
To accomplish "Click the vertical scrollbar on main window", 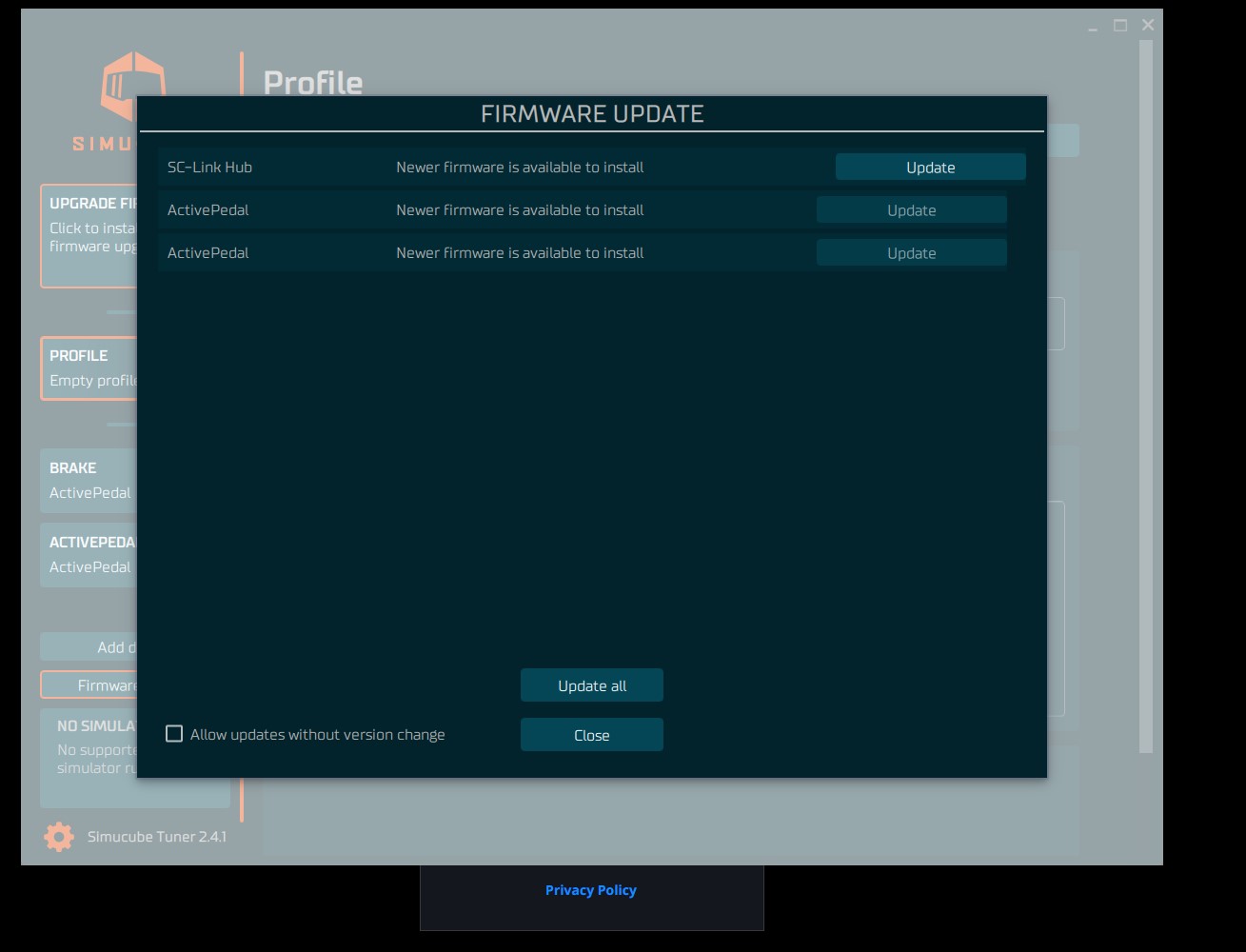I will coord(1147,397).
